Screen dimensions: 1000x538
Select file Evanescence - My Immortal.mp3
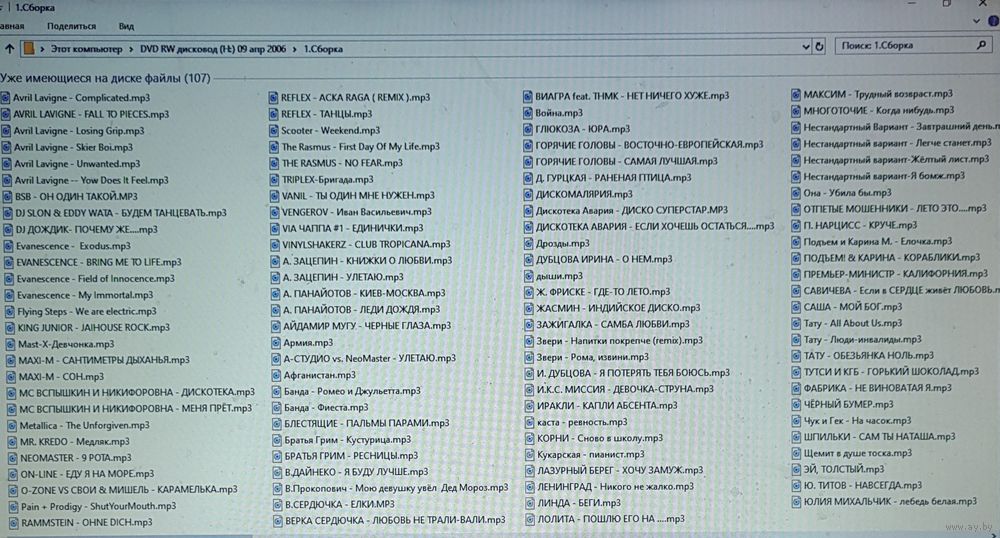pos(80,295)
